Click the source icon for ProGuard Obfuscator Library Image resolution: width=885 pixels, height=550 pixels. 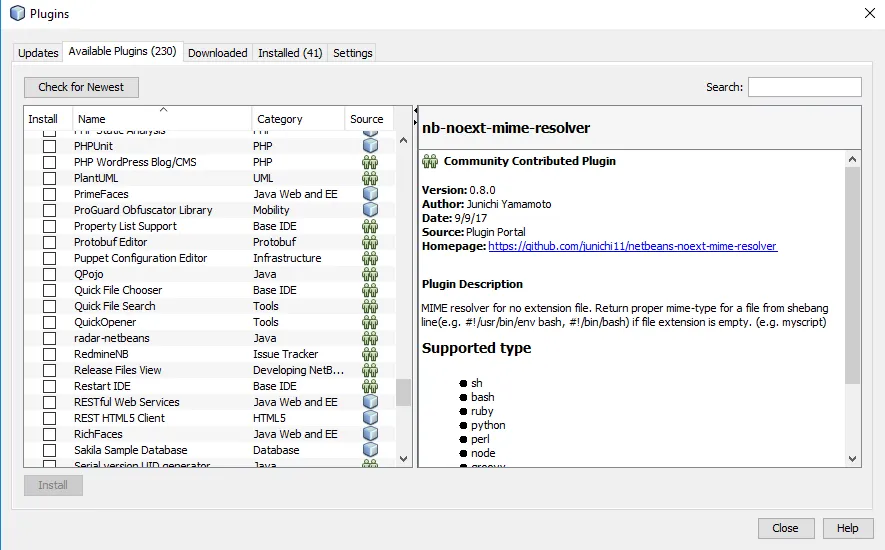pyautogui.click(x=370, y=210)
